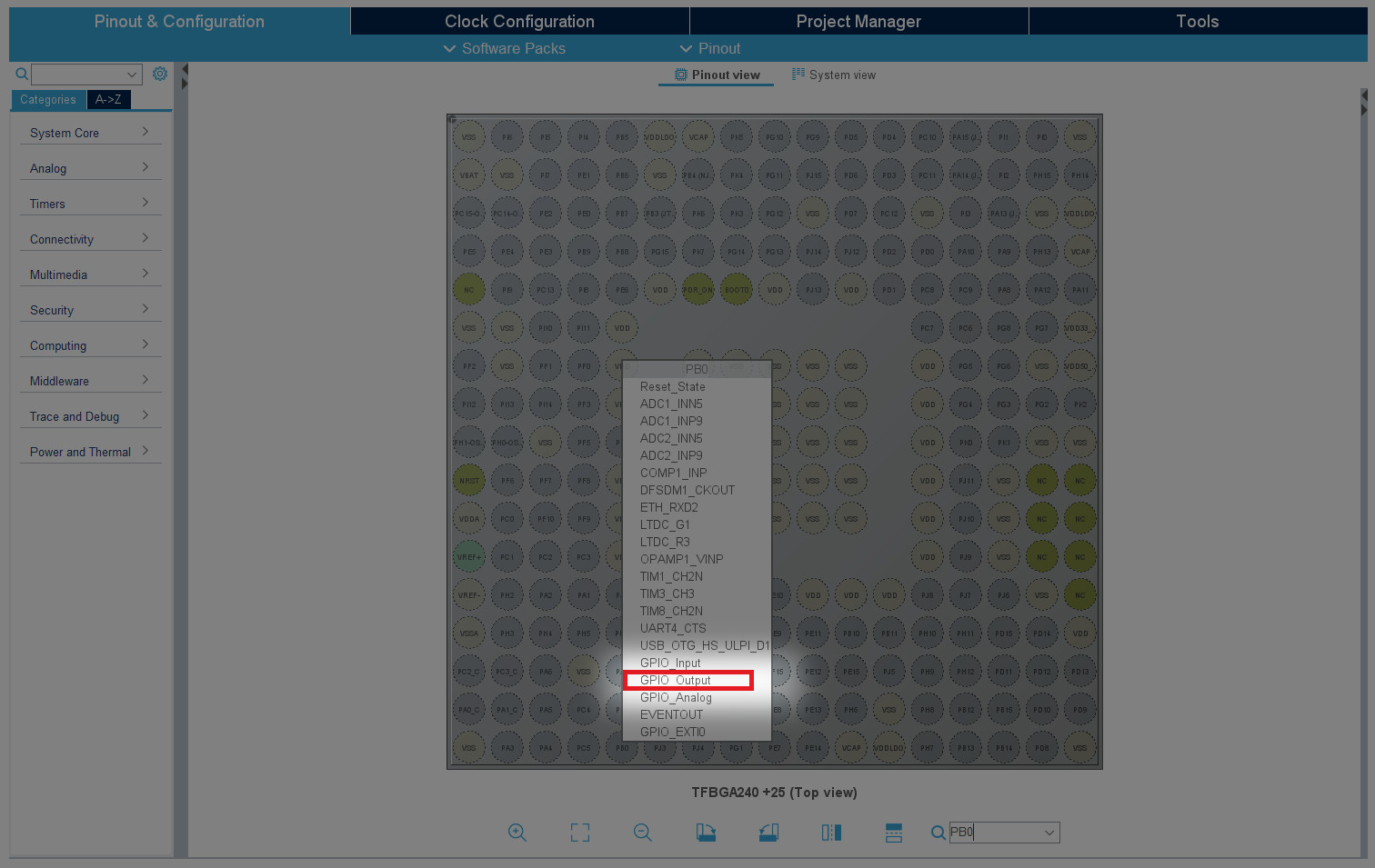Image resolution: width=1375 pixels, height=868 pixels.
Task: Open the PB0 pin search dropdown arrow
Action: [x=1049, y=833]
